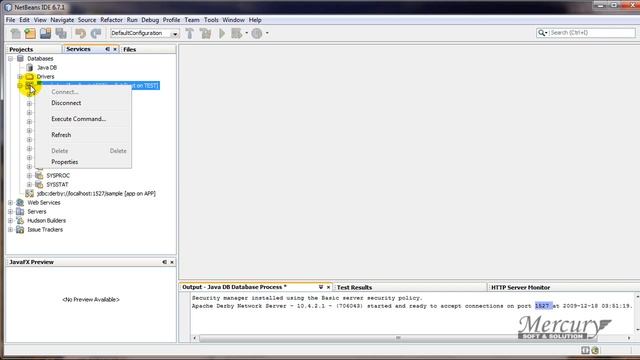Click the Issue Trackers icon
The width and height of the screenshot is (640, 360).
pyautogui.click(x=20, y=229)
